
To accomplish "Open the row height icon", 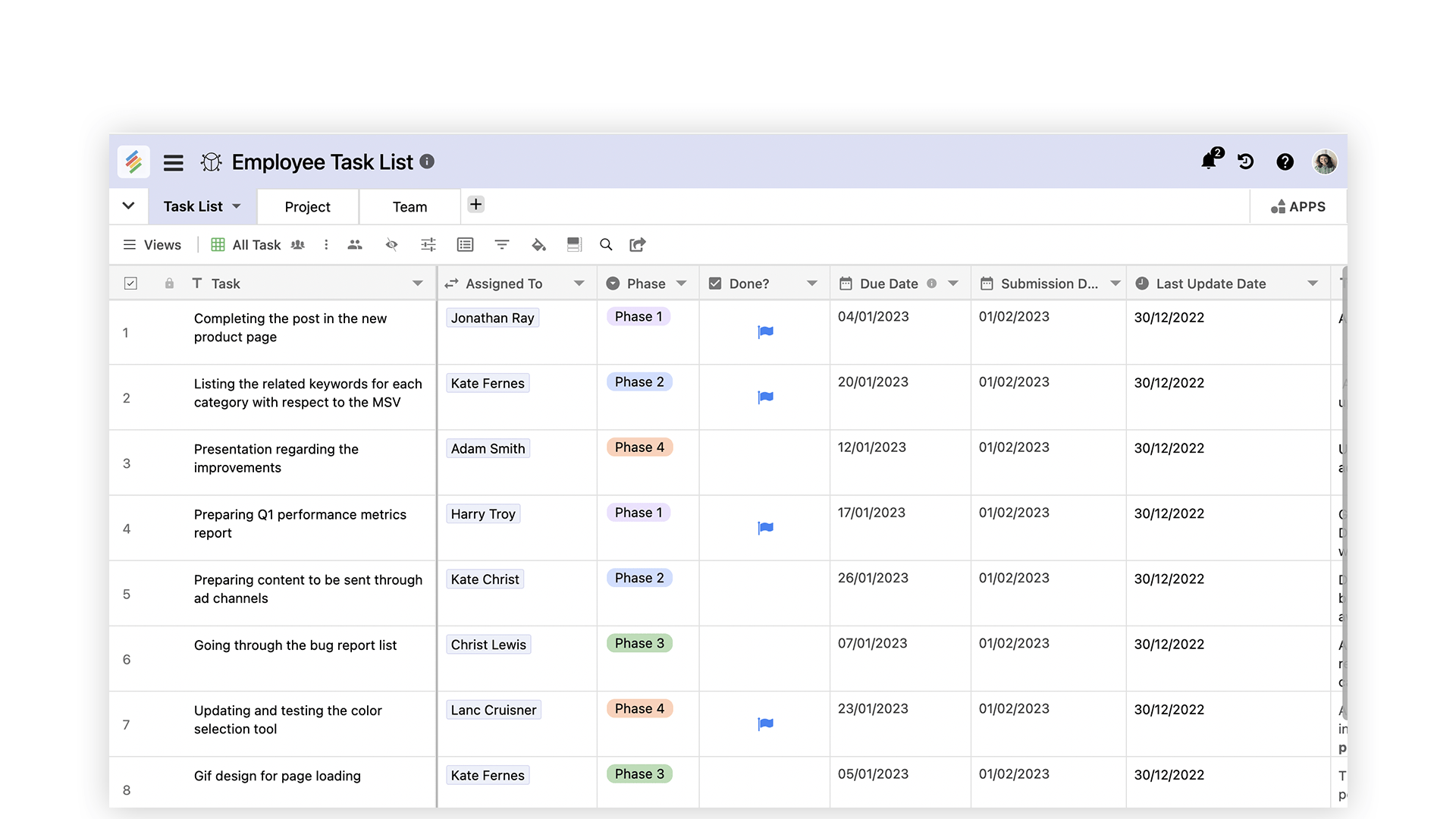I will pos(574,244).
